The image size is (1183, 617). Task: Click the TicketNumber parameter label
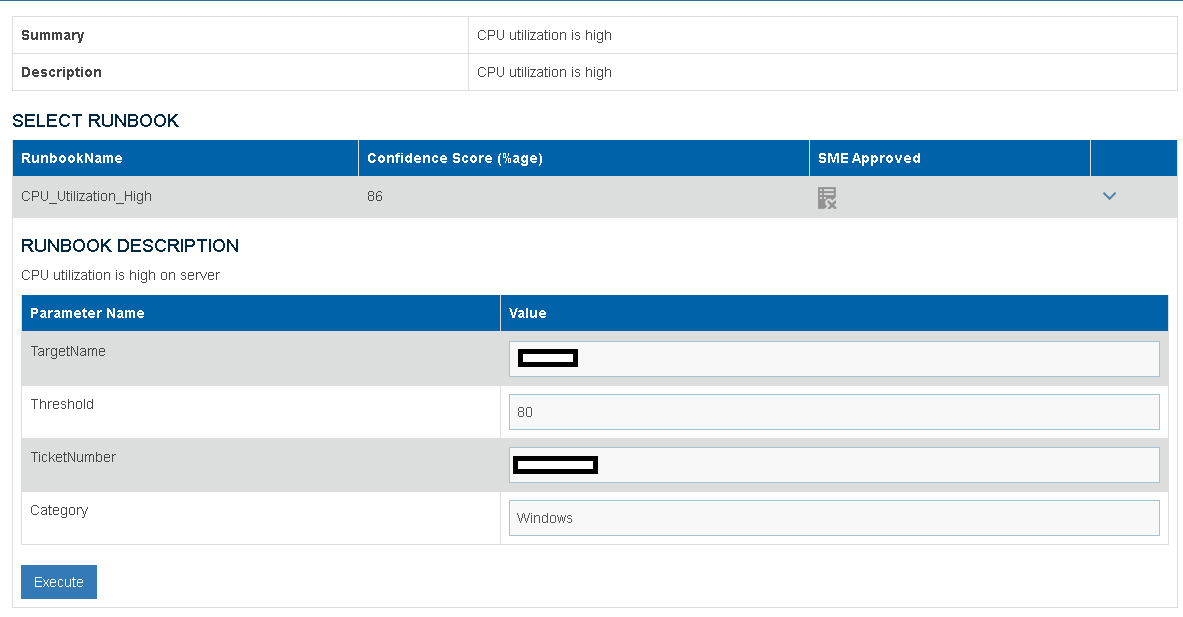(73, 457)
